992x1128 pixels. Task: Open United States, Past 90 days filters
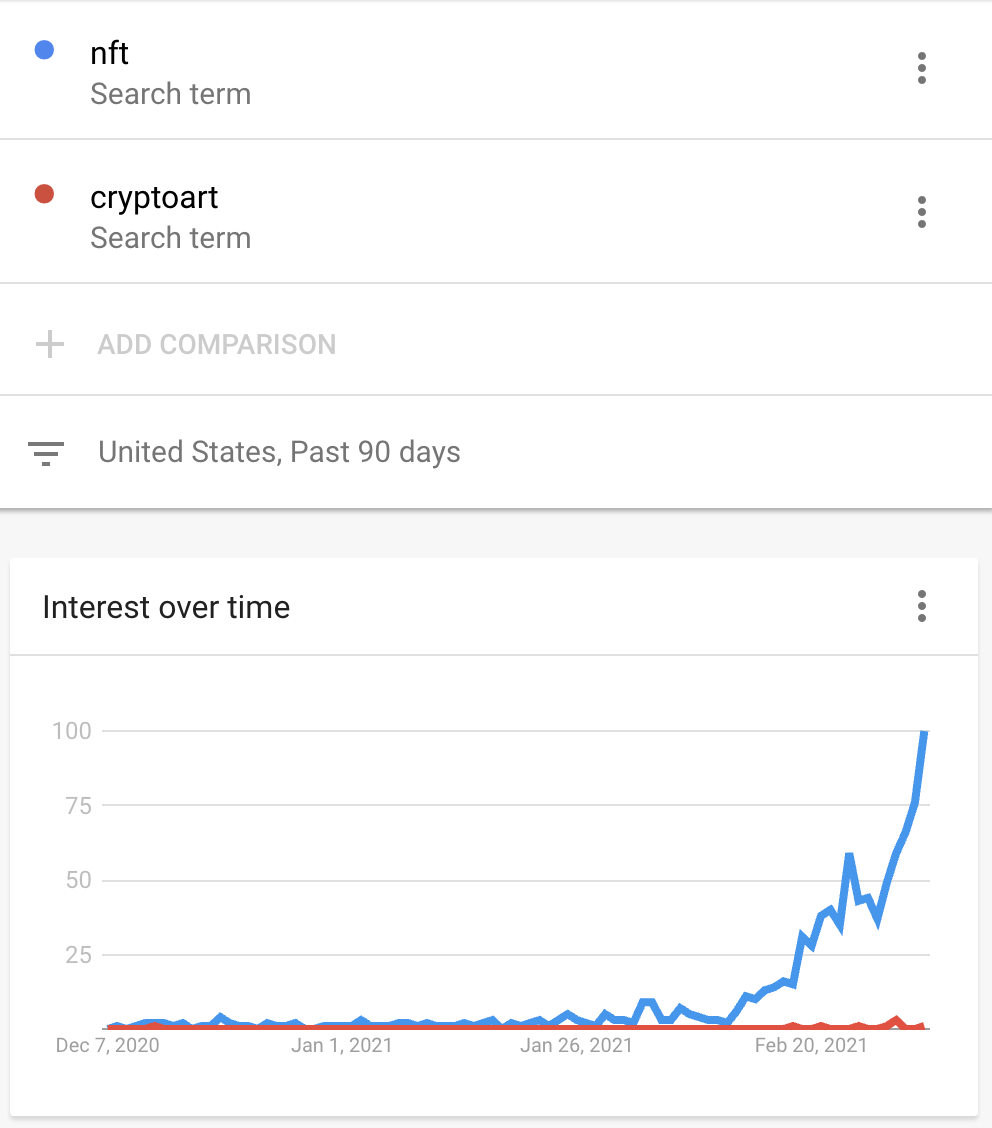point(279,452)
